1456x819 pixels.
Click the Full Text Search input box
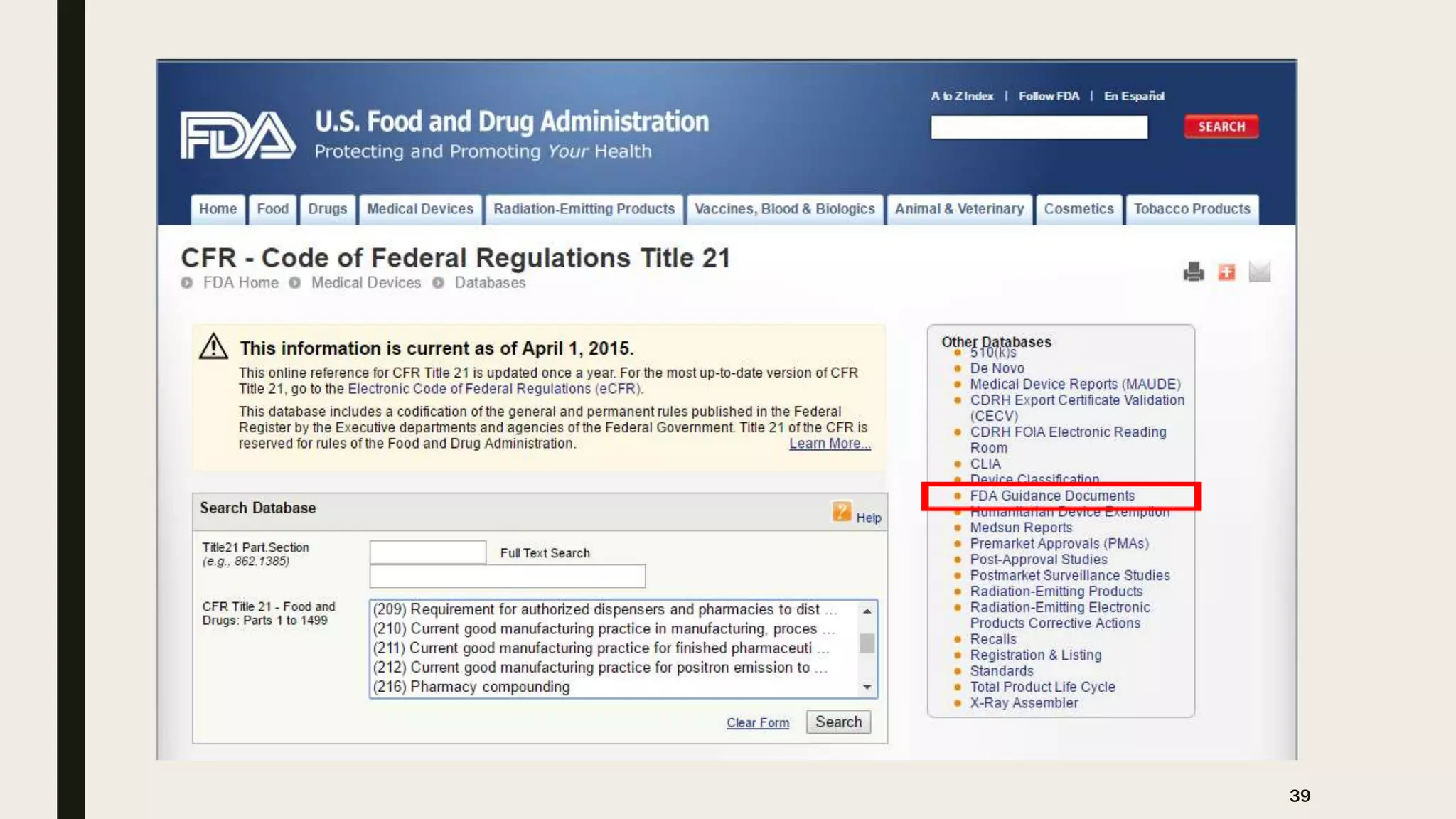(x=507, y=576)
